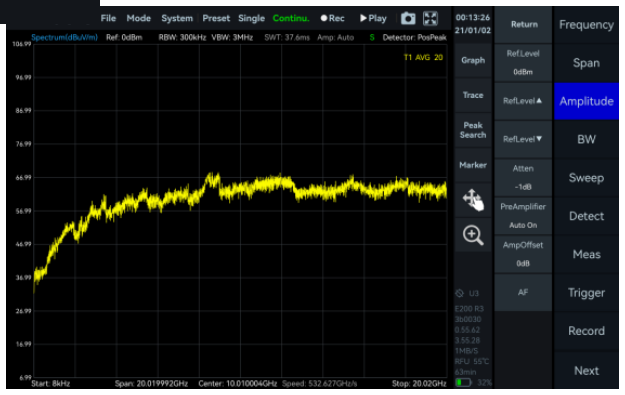Open the Detect tab
The image size is (625, 395).
pyautogui.click(x=586, y=216)
